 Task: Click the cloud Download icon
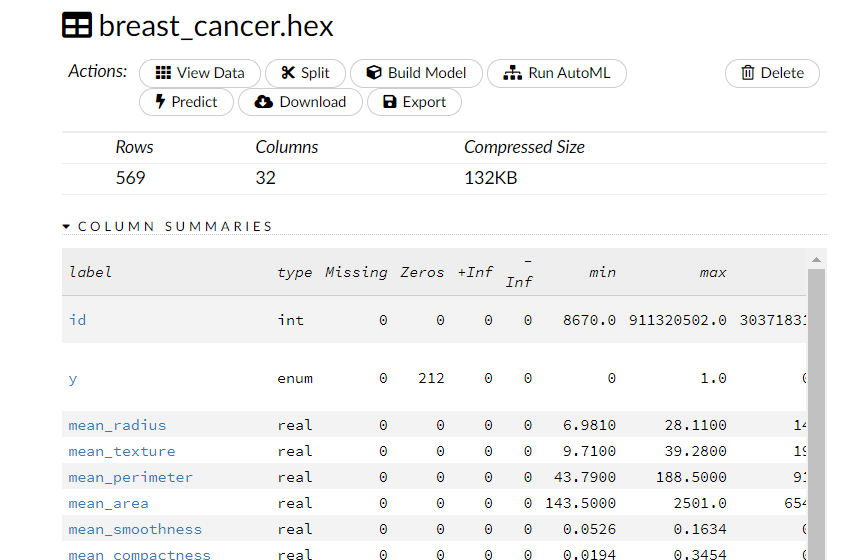click(x=264, y=102)
